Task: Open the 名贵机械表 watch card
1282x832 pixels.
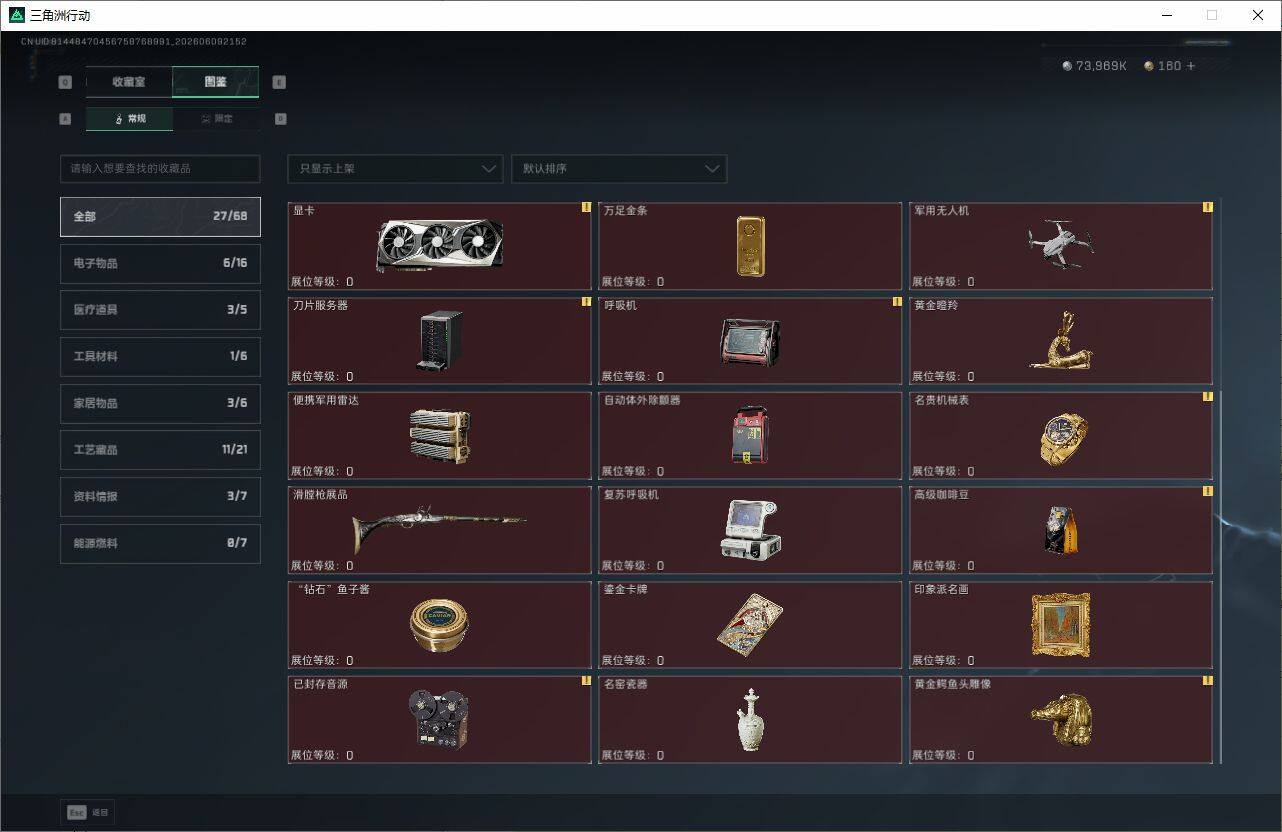Action: tap(1061, 436)
